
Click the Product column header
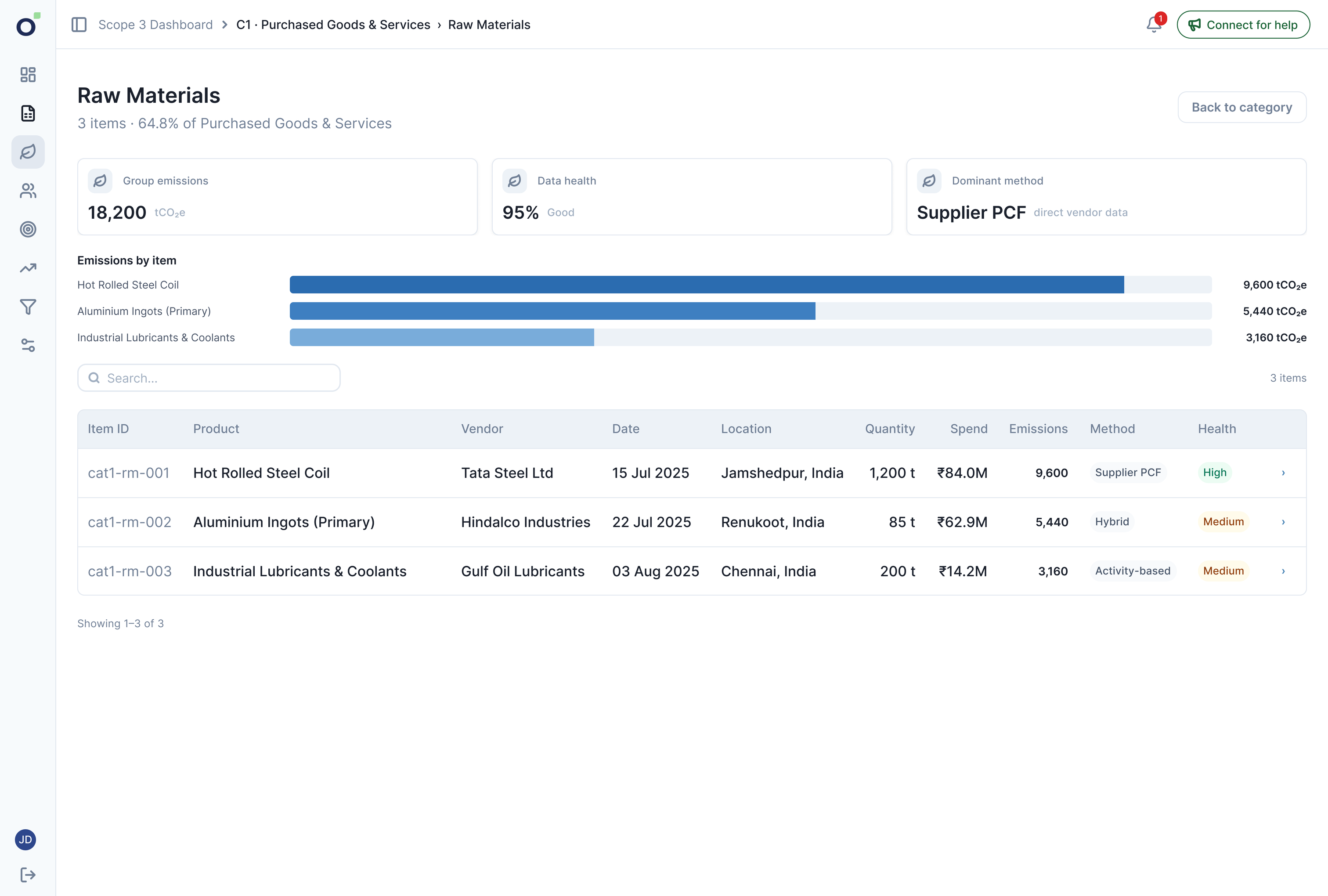coord(216,429)
